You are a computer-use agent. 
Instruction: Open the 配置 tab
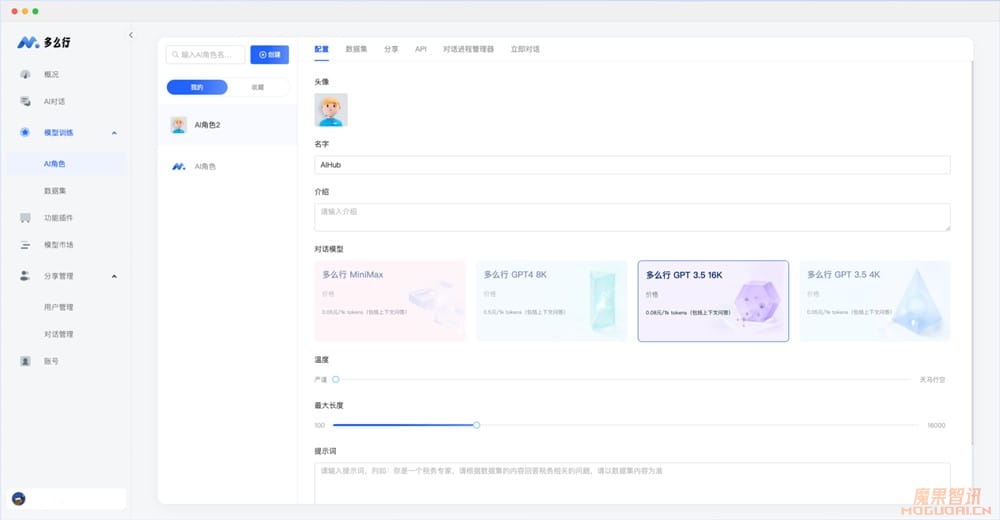click(x=321, y=49)
